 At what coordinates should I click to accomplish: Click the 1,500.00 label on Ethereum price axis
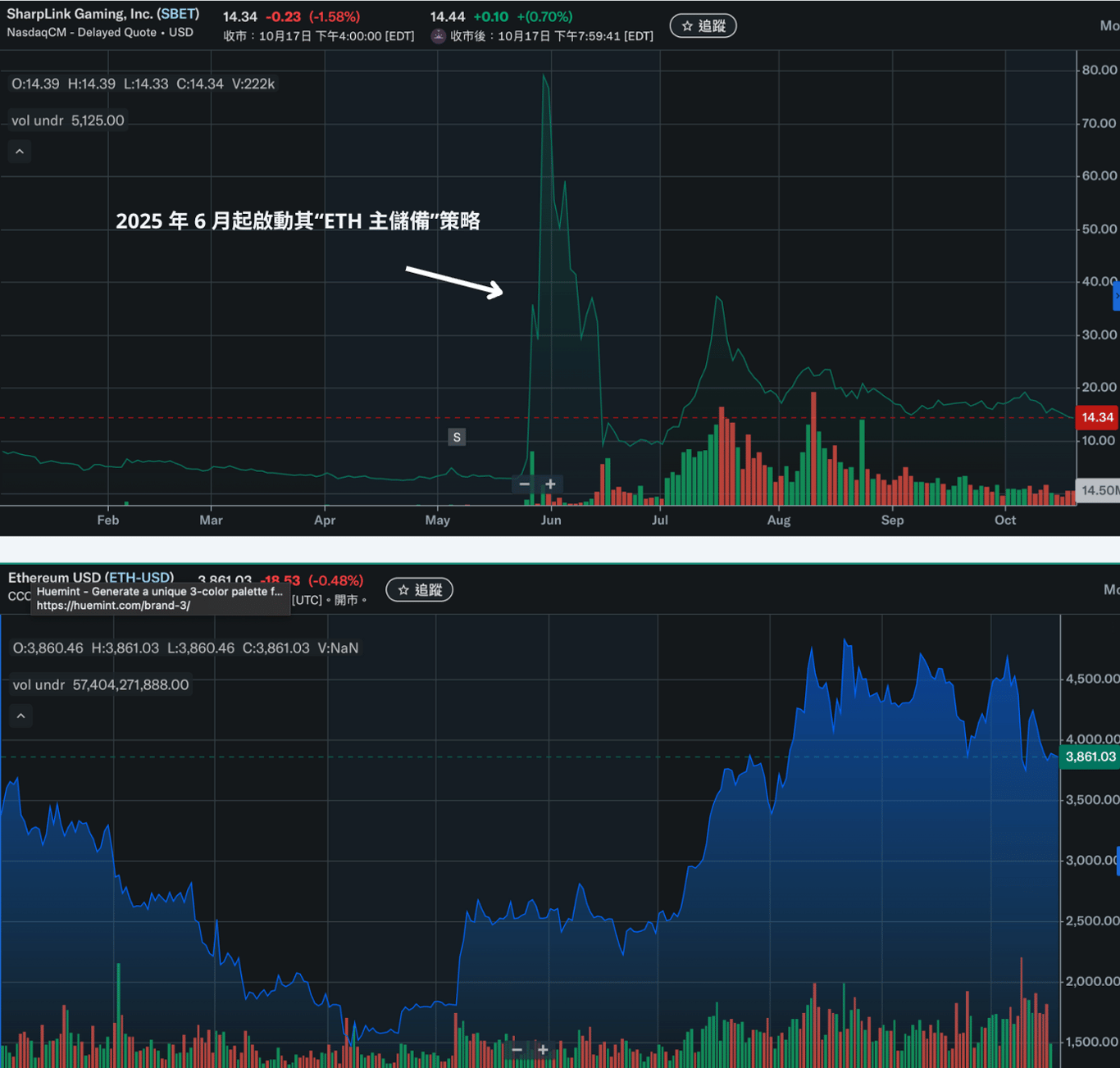(1092, 1042)
